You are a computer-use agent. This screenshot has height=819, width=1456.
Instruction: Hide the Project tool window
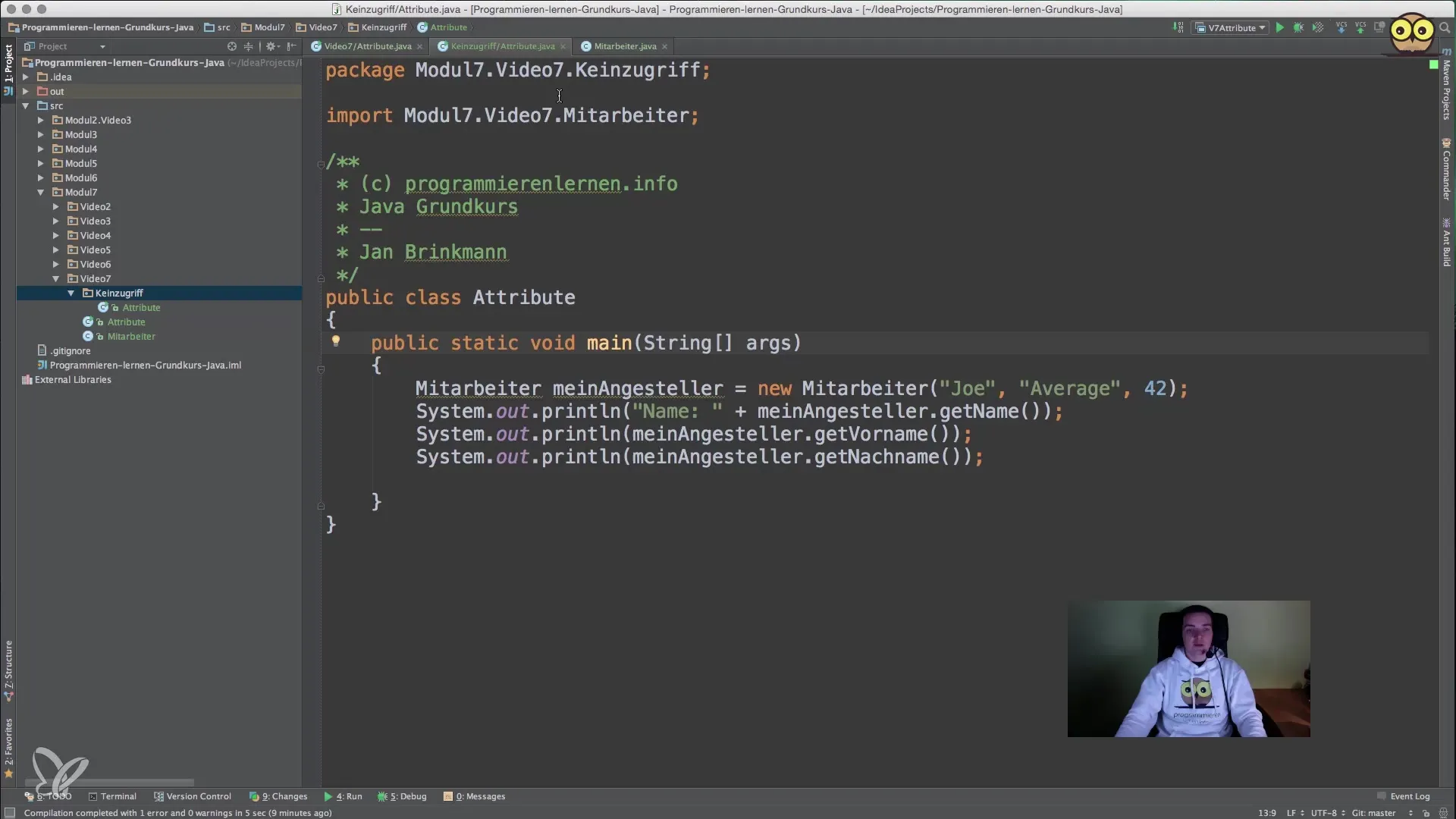point(292,46)
